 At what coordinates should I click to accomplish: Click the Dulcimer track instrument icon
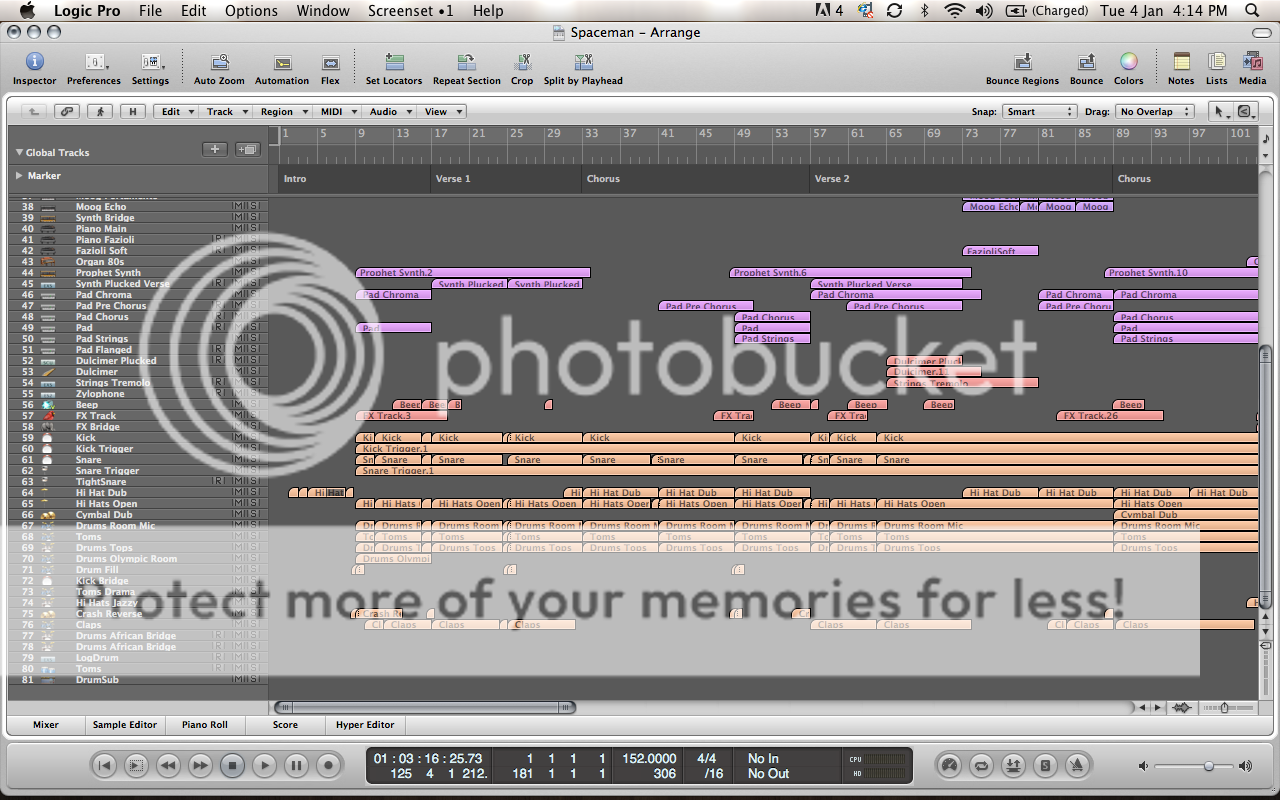tap(49, 372)
